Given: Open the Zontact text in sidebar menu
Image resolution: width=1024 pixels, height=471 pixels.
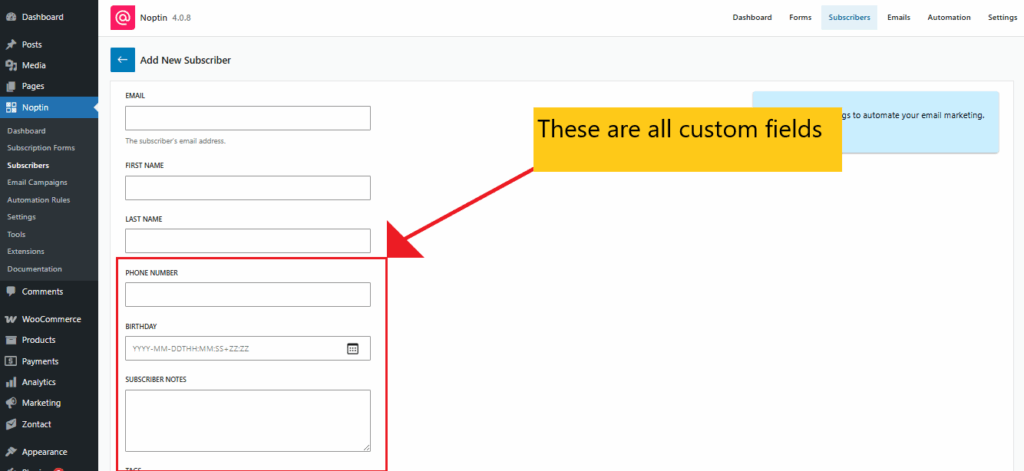Looking at the screenshot, I should 37,425.
